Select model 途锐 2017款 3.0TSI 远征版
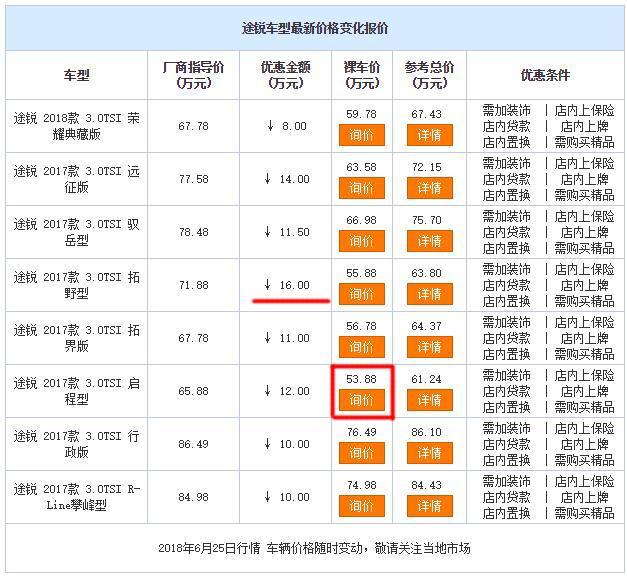The image size is (627, 576). pyautogui.click(x=76, y=179)
